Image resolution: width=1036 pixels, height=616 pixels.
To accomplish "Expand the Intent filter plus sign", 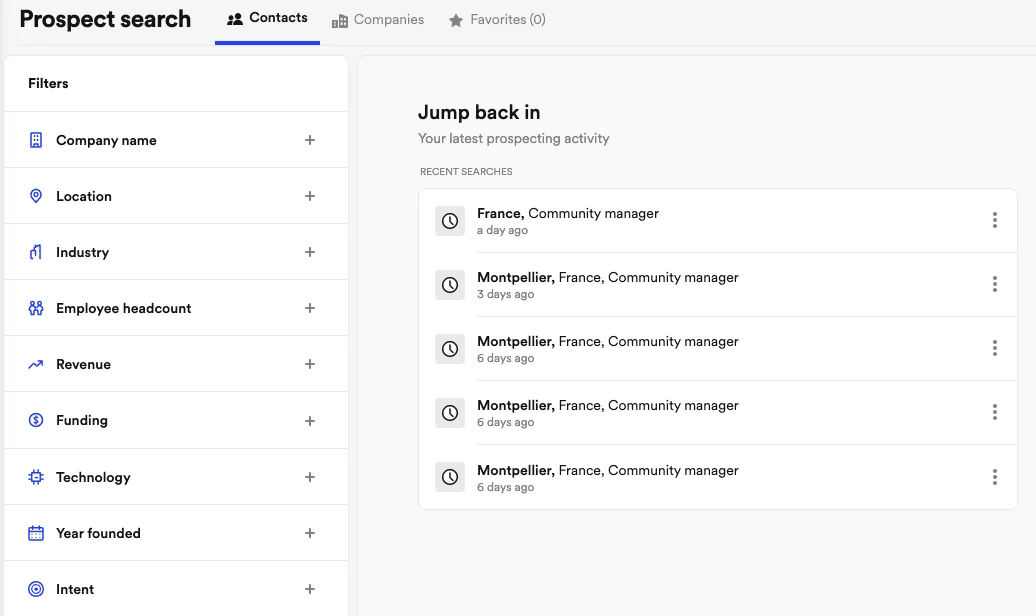I will (310, 589).
